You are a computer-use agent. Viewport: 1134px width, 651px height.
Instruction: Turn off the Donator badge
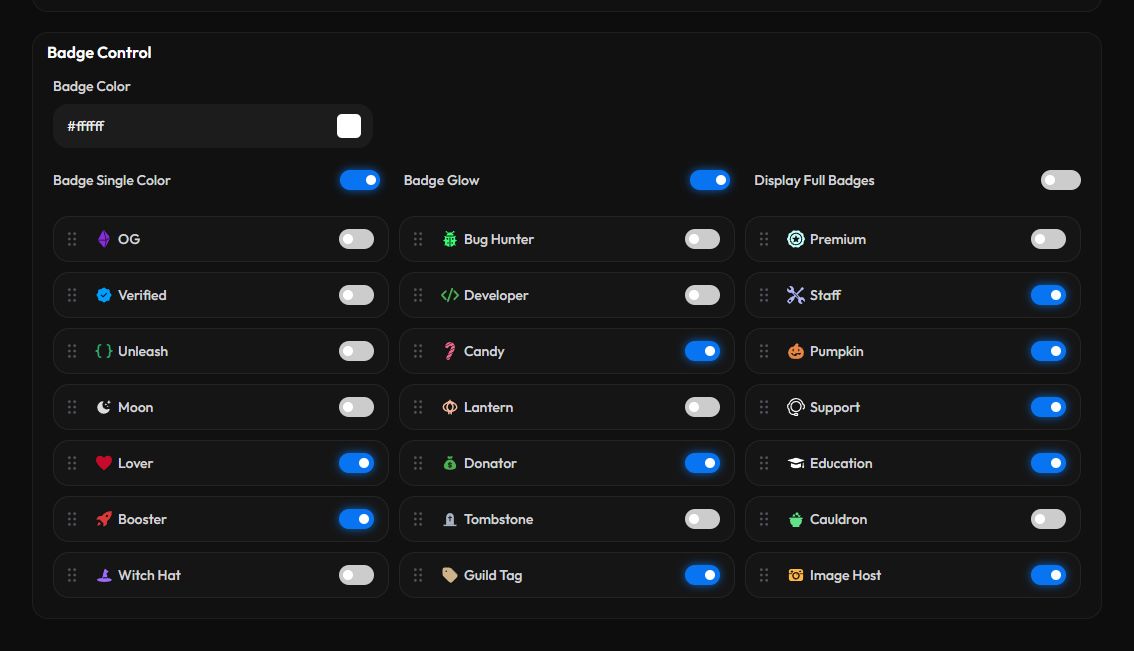[x=702, y=463]
